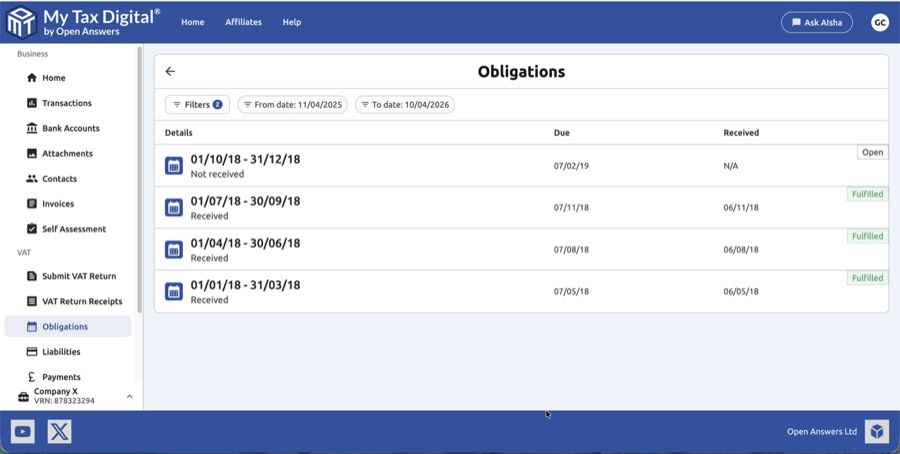Click the Obligations calendar icon in sidebar
Viewport: 900px width, 454px height.
[x=32, y=327]
